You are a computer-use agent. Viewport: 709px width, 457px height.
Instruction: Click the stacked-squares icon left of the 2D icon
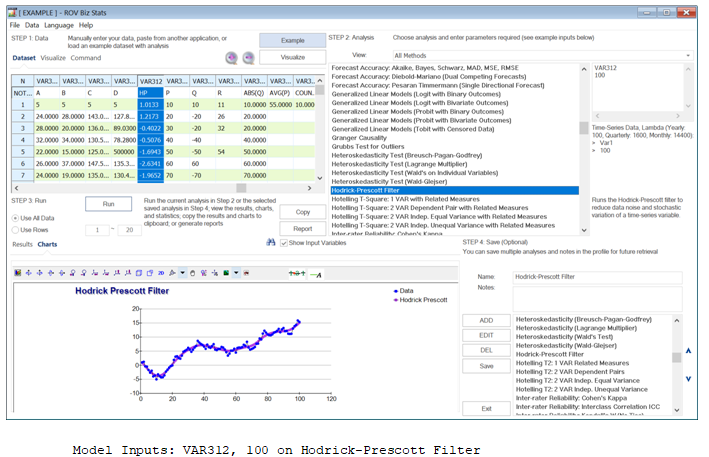150,273
